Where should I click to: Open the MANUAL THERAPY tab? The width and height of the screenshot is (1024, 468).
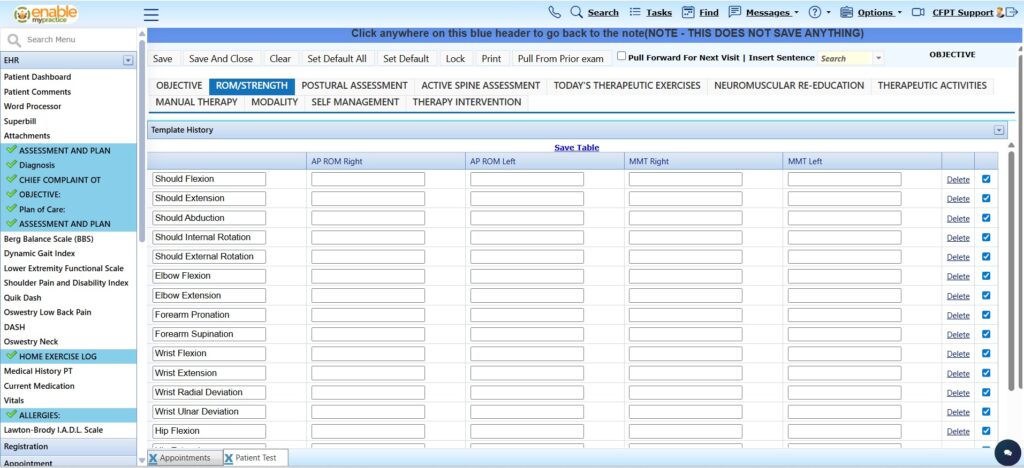pyautogui.click(x=197, y=102)
